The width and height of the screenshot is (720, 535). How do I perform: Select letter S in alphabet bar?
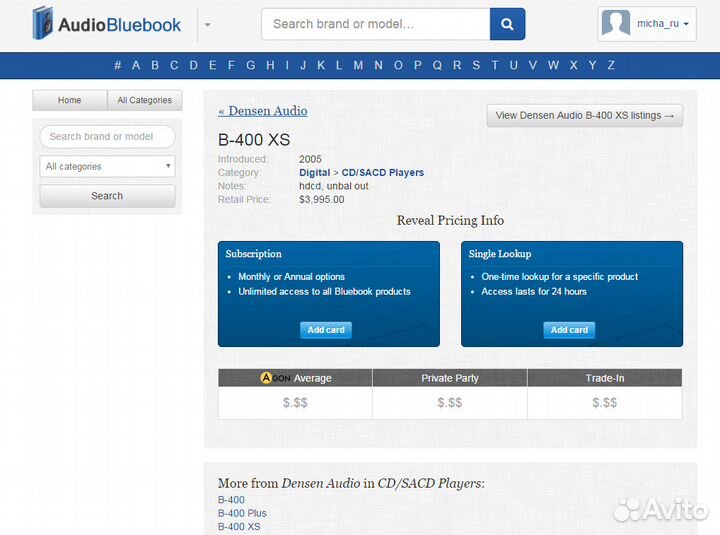click(x=476, y=65)
